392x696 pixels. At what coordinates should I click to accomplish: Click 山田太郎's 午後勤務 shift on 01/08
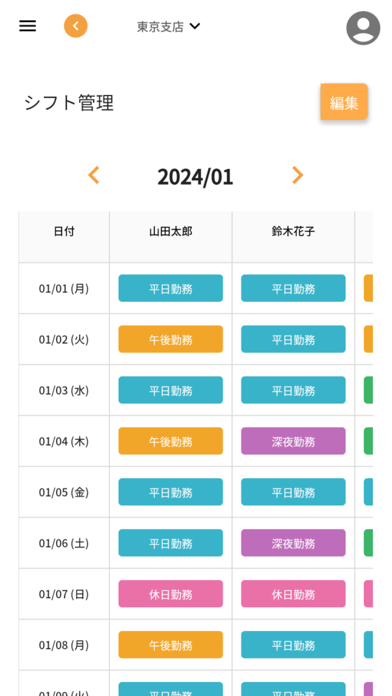click(170, 645)
